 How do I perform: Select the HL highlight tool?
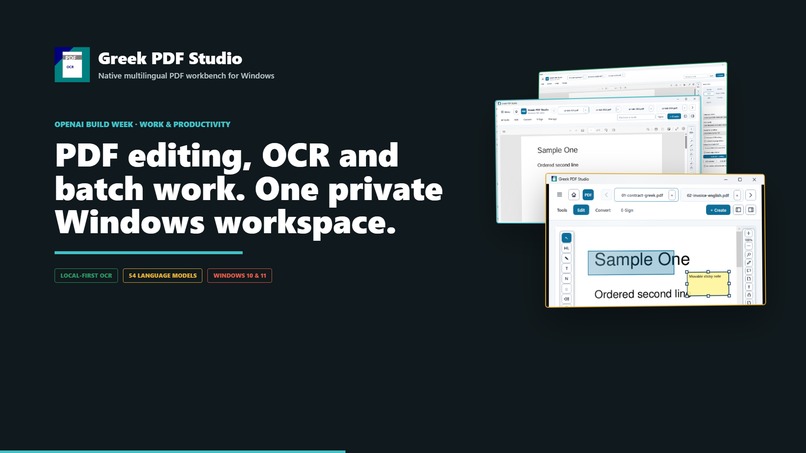tap(566, 248)
